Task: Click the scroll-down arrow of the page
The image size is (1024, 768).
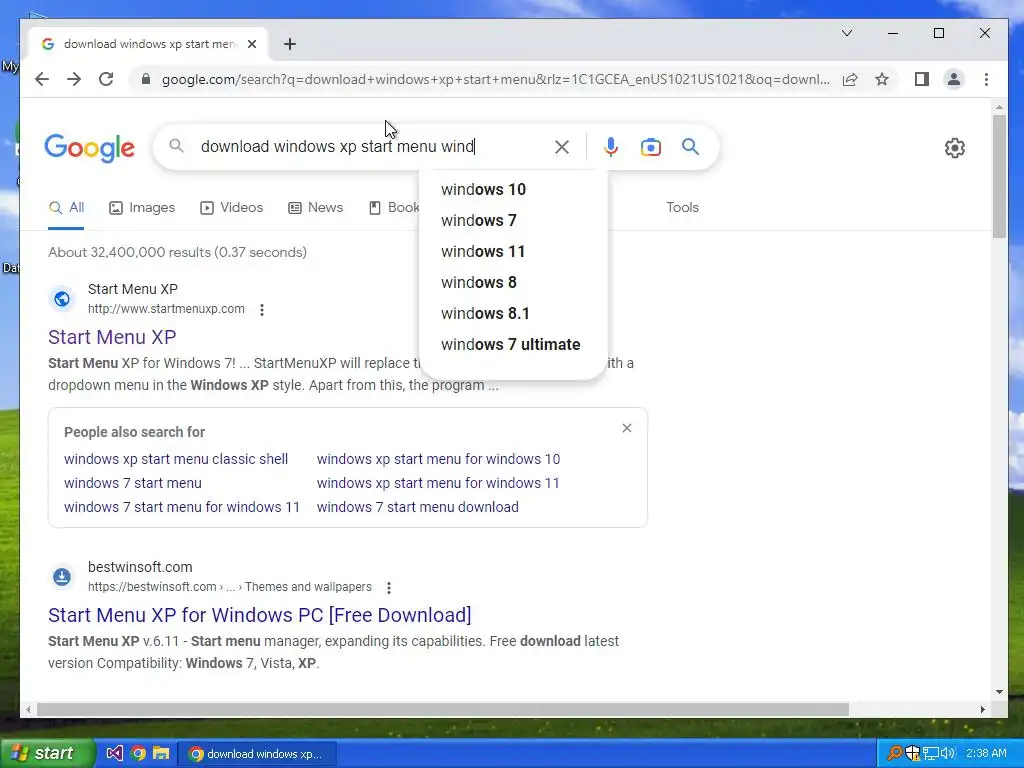Action: (999, 692)
